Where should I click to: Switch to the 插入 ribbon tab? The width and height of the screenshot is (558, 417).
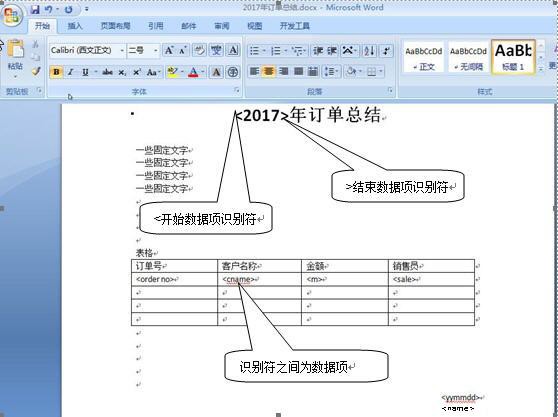[75, 26]
